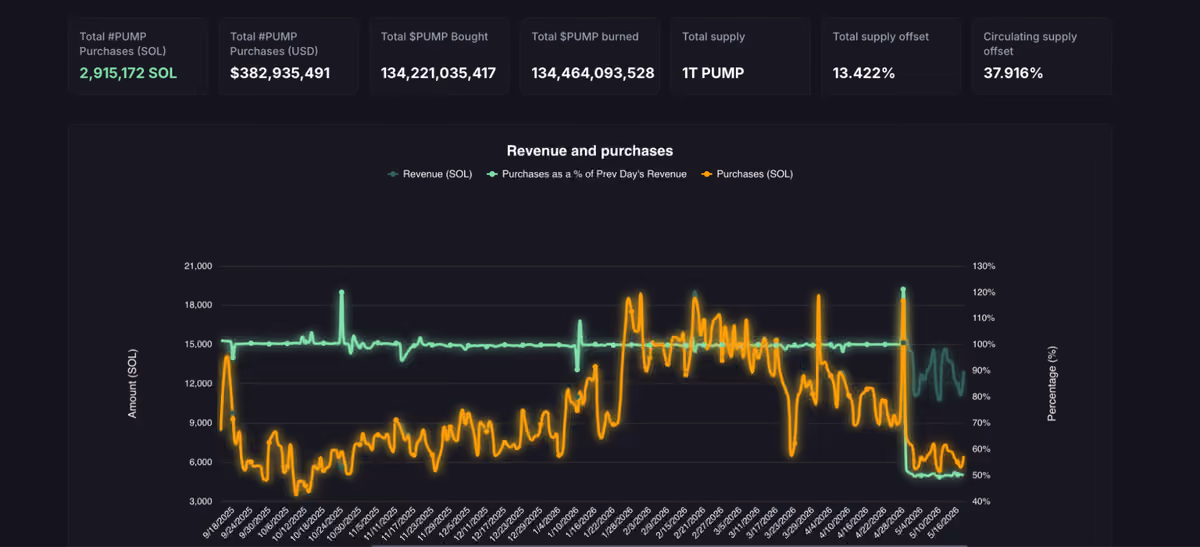This screenshot has width=1200, height=547.
Task: Click the Revenue and purchases chart title
Action: (x=590, y=151)
